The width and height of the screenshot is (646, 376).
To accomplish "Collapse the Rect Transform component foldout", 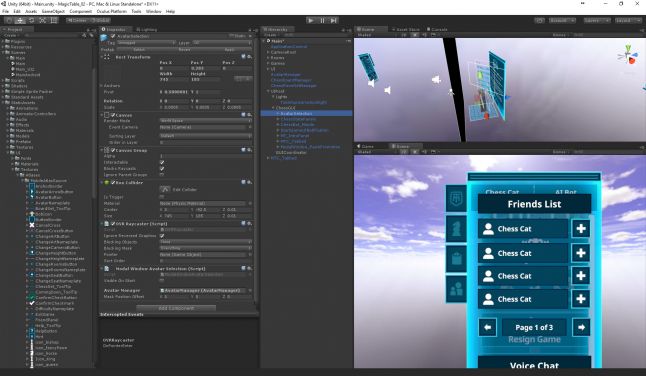I will [x=102, y=57].
